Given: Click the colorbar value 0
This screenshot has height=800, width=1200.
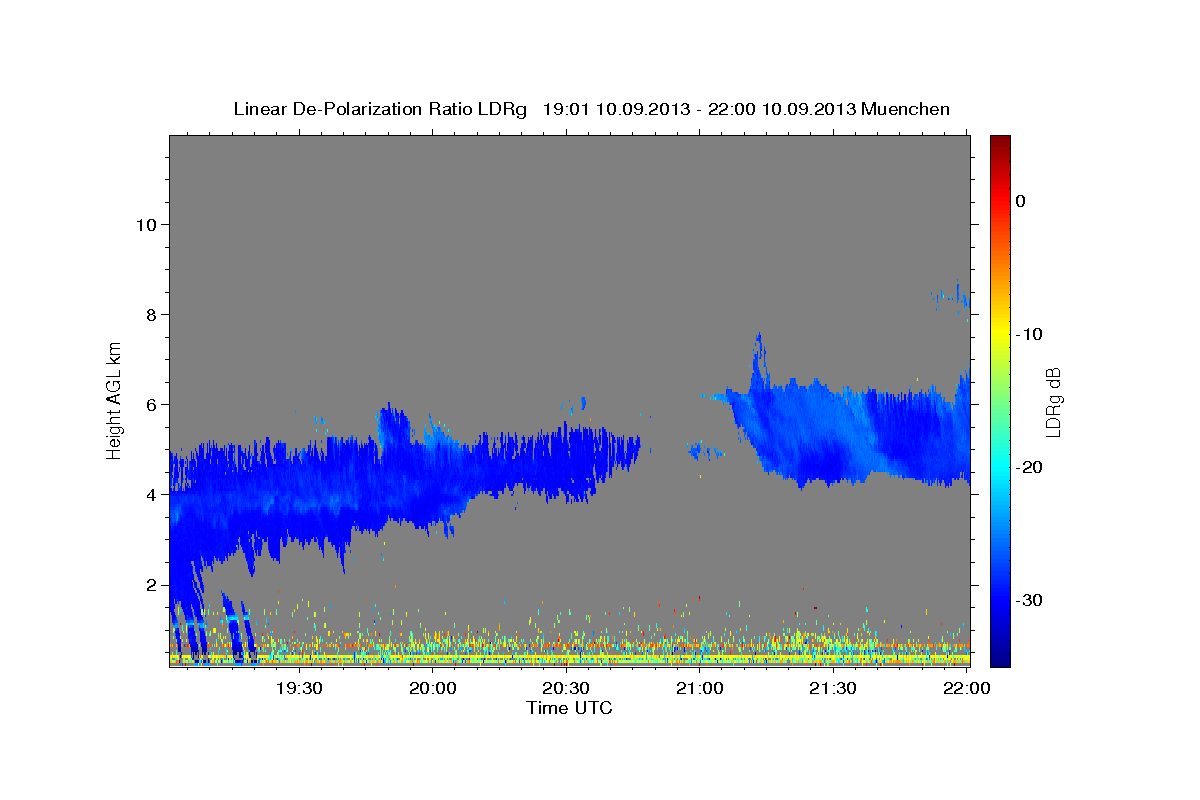Looking at the screenshot, I should pos(1021,201).
